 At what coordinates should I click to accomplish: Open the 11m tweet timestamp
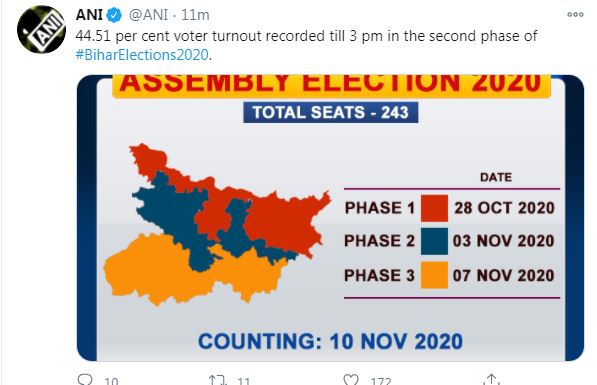195,15
